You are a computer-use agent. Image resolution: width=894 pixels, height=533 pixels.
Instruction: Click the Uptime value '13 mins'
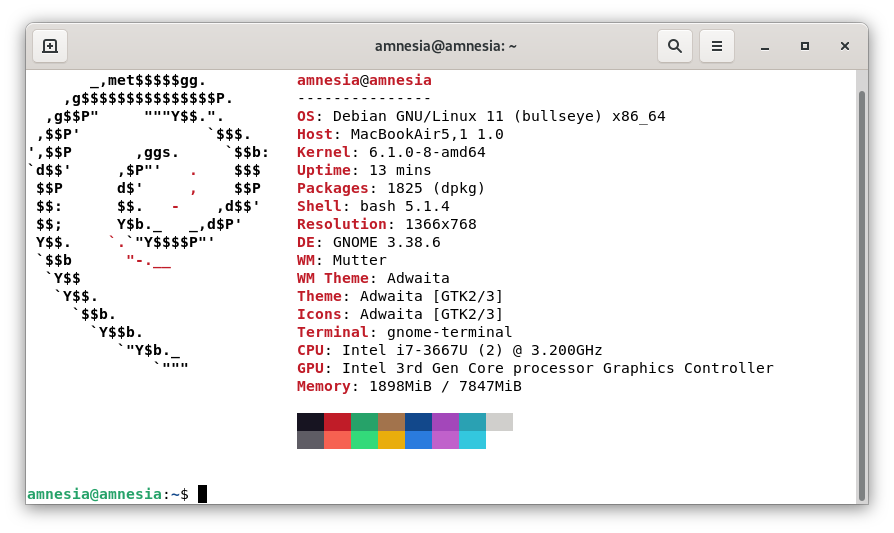pyautogui.click(x=400, y=170)
